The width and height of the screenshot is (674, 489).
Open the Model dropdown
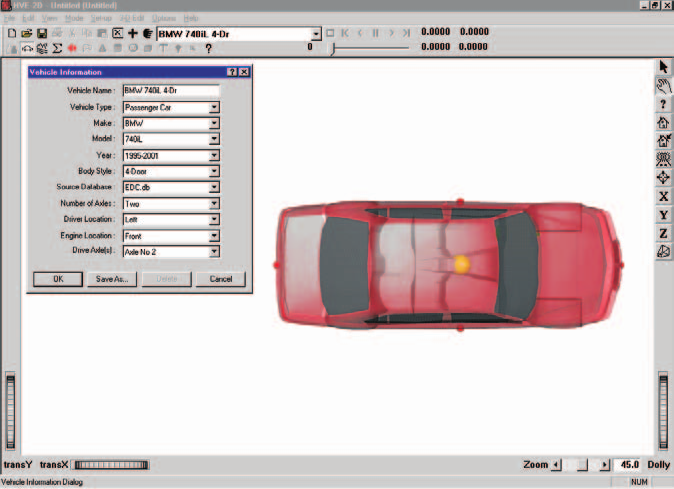coord(214,139)
